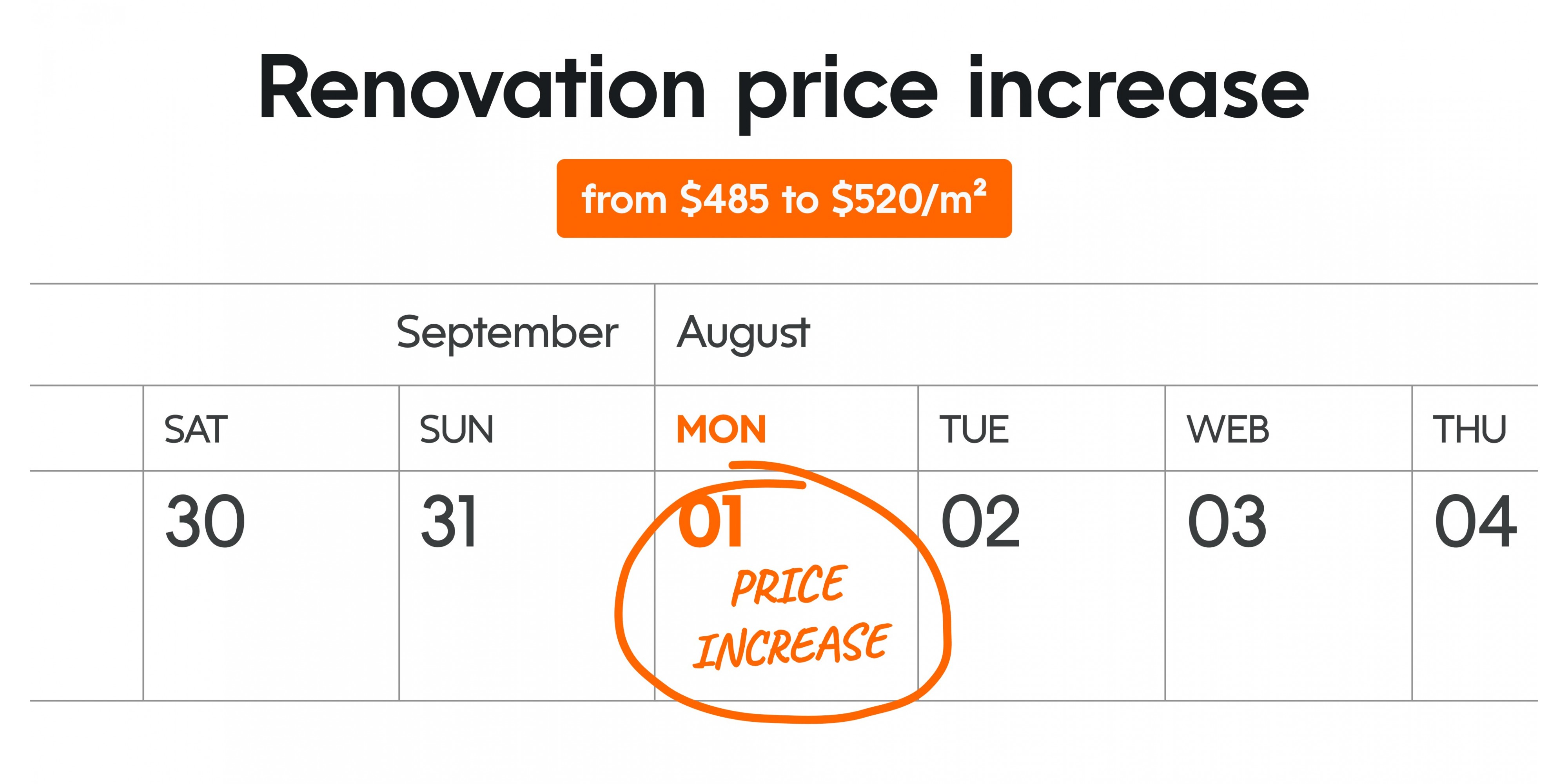Screen dimensions: 1568x784
Task: Select date 30 on the calendar
Action: pos(205,522)
